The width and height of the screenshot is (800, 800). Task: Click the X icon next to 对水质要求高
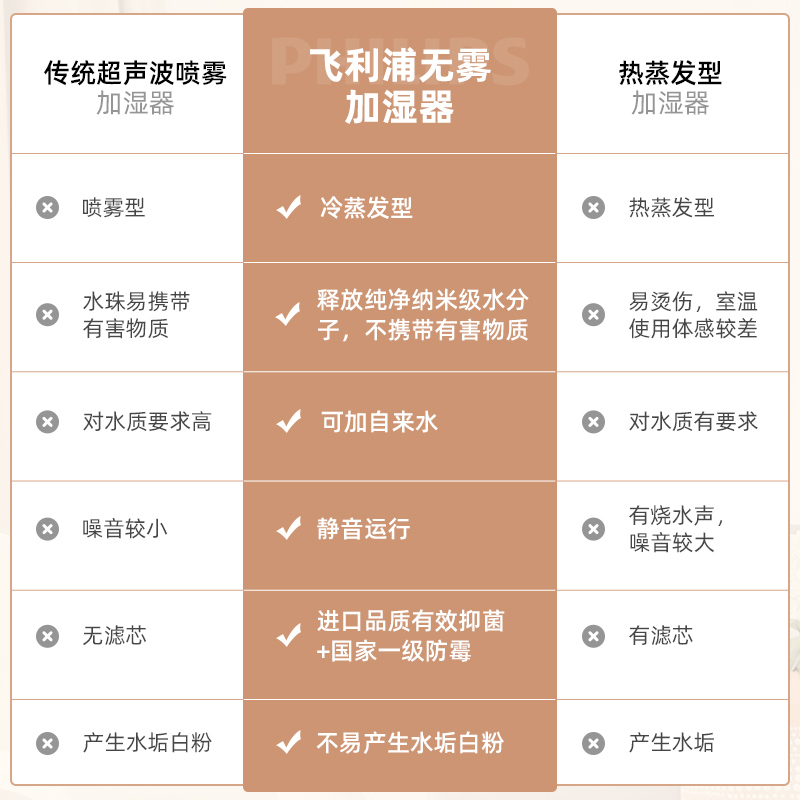47,422
